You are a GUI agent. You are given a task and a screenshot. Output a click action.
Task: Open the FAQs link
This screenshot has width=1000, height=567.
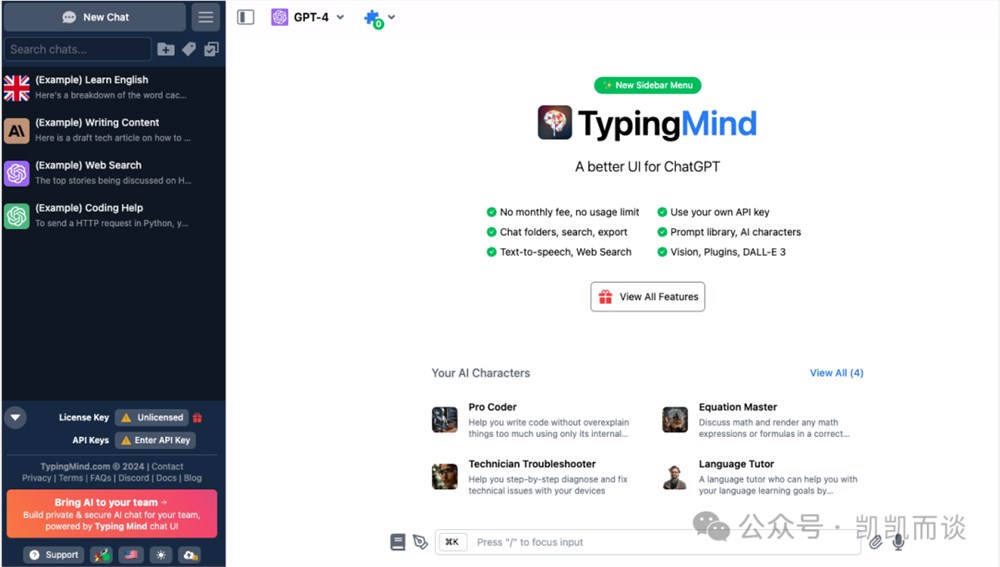101,478
